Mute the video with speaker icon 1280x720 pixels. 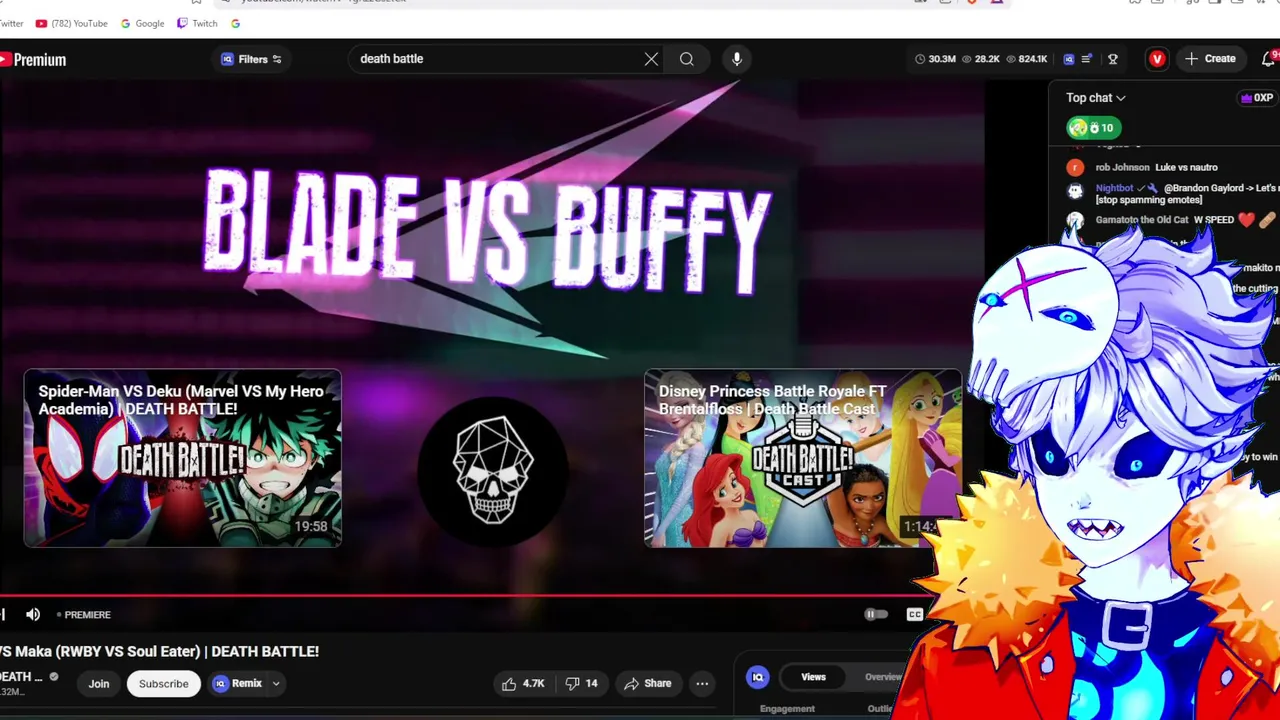(33, 614)
